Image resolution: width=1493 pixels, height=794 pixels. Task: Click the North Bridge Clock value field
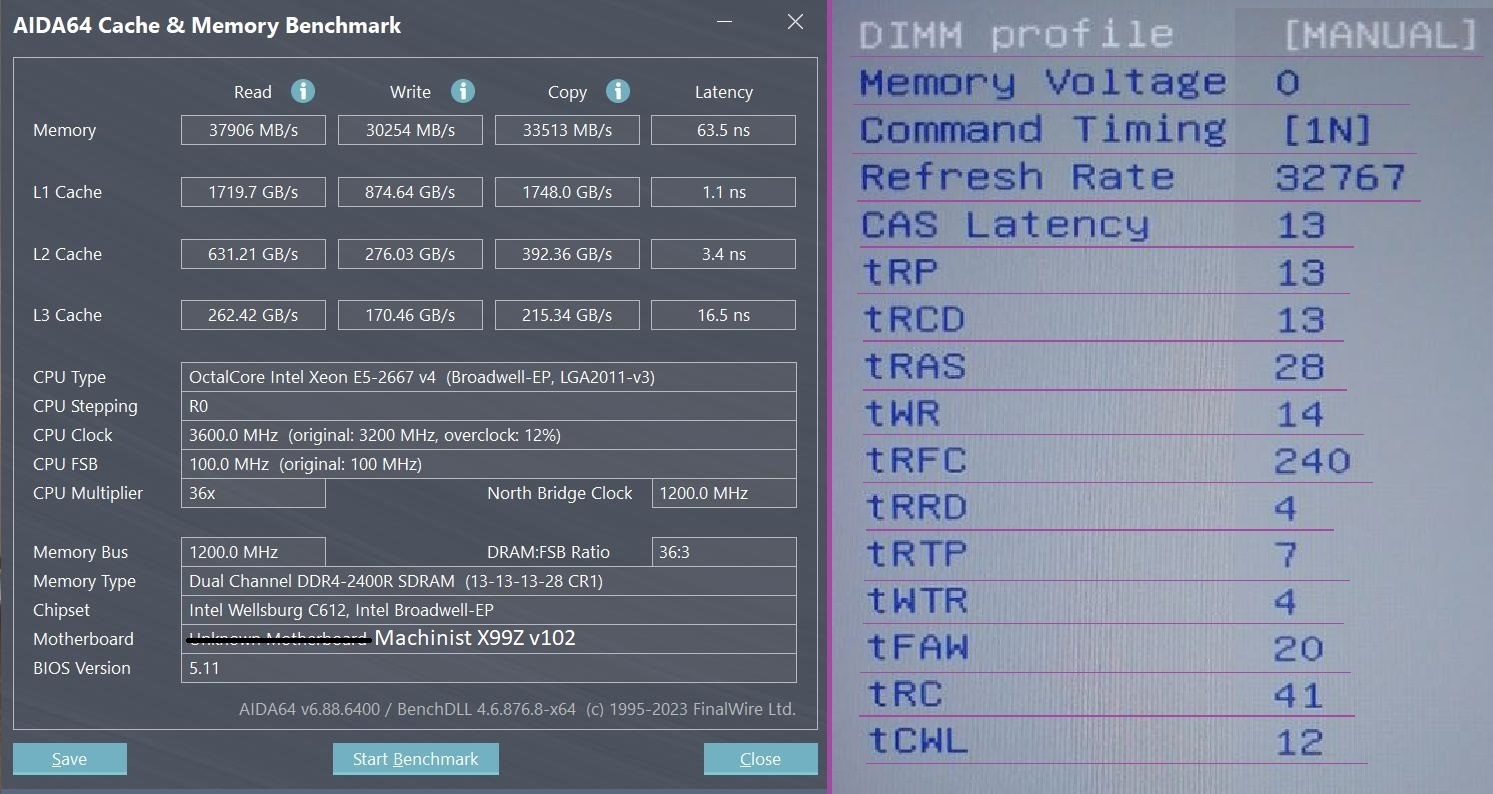click(724, 493)
